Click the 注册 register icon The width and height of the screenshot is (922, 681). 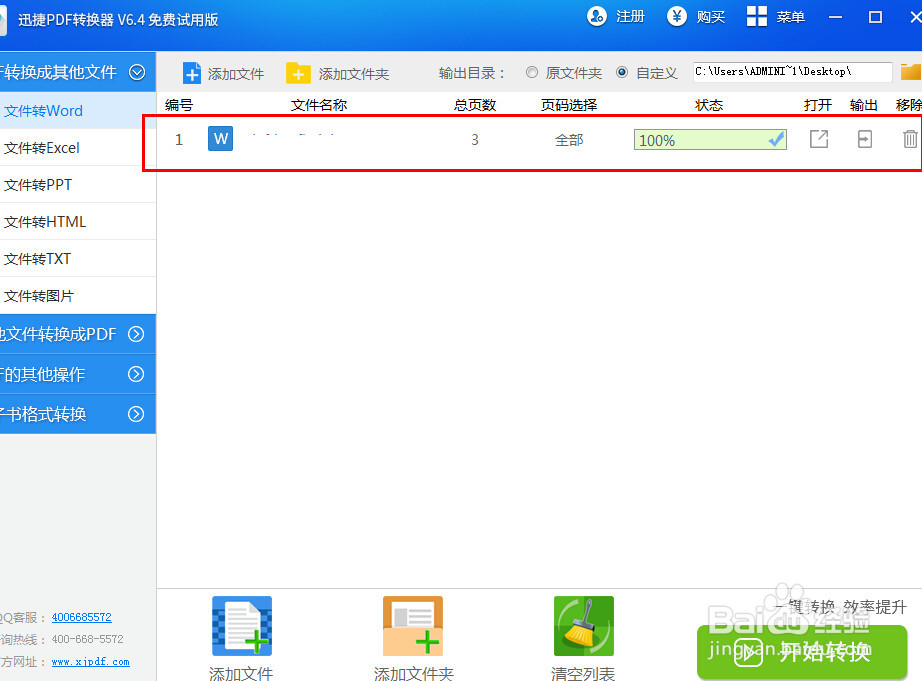[x=596, y=16]
